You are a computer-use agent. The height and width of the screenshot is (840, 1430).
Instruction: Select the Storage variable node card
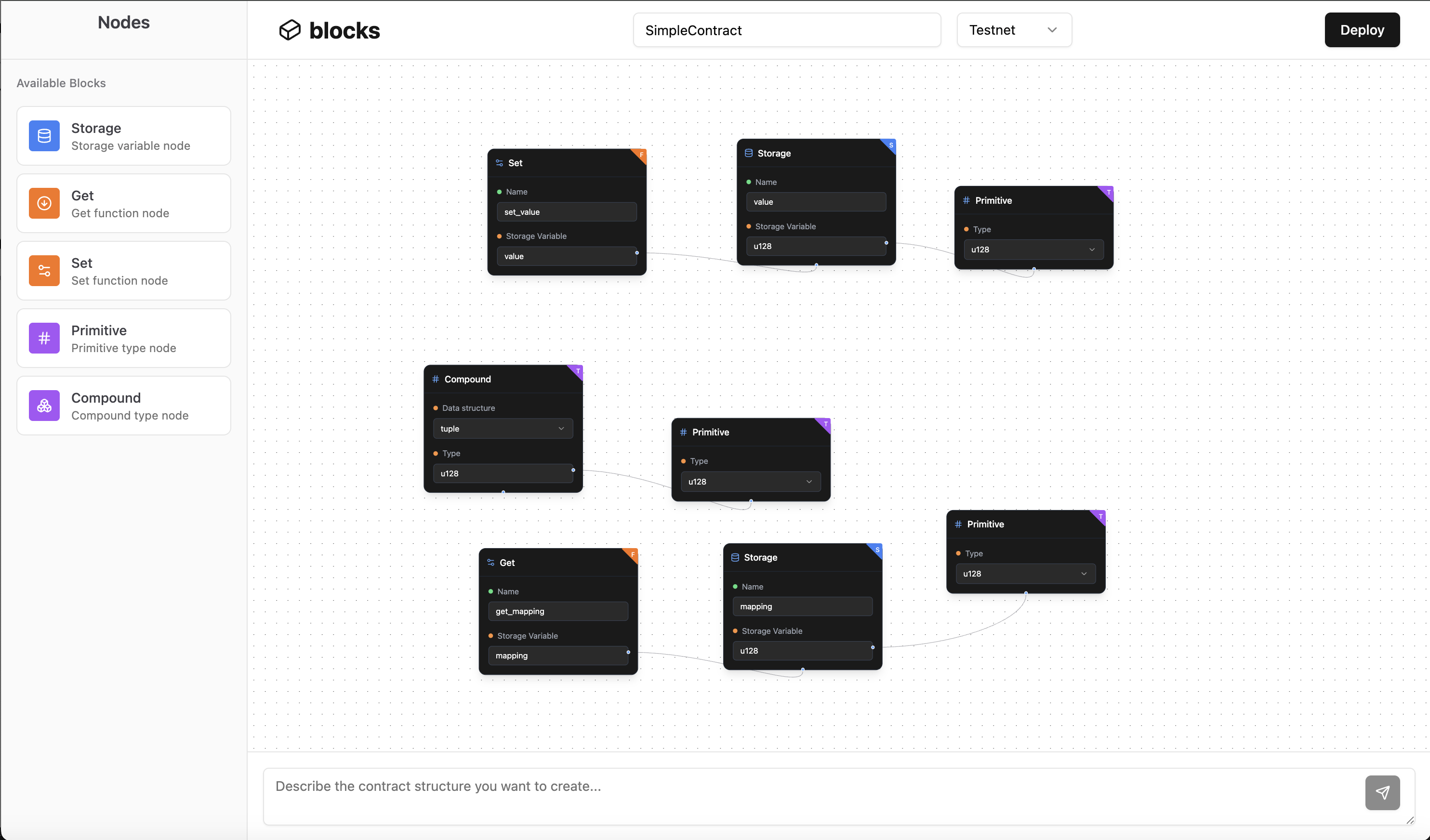click(x=124, y=136)
